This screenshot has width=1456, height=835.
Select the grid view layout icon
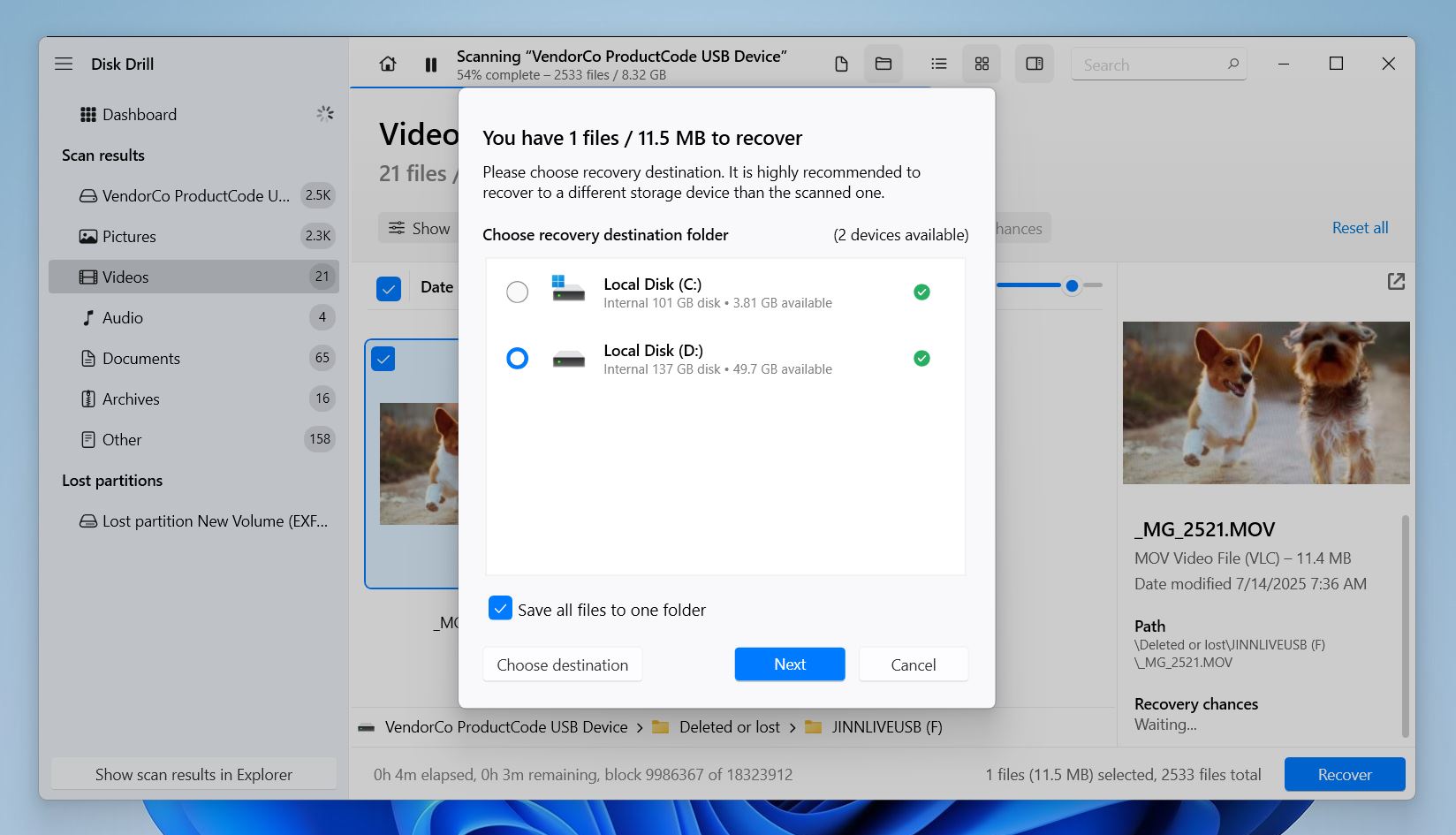click(982, 64)
